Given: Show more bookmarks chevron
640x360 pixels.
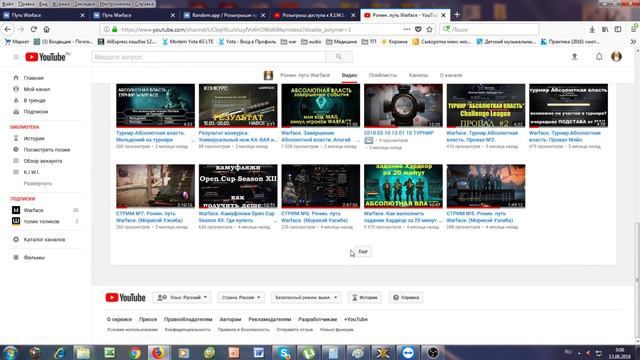Looking at the screenshot, I should 633,42.
